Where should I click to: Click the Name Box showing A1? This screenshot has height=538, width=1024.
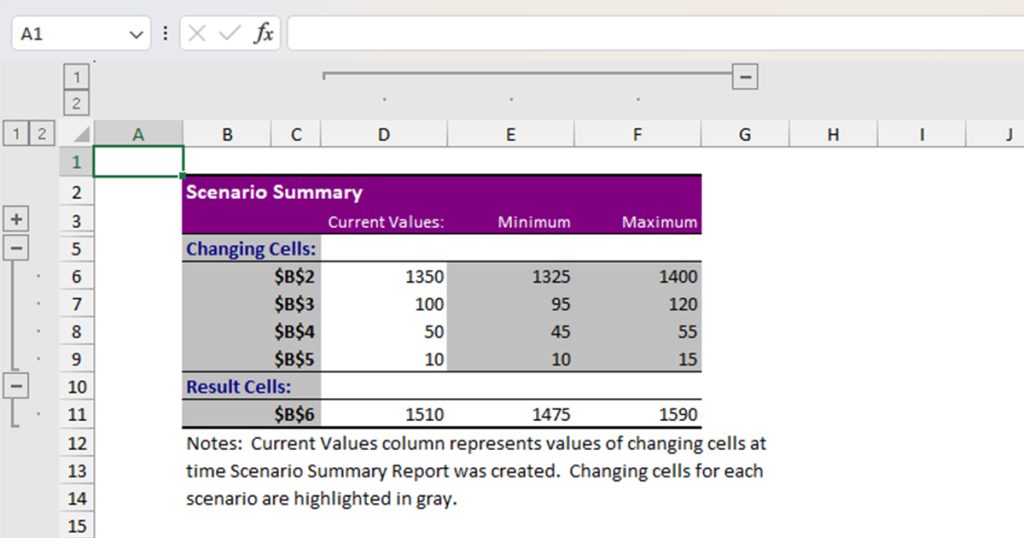pyautogui.click(x=81, y=33)
